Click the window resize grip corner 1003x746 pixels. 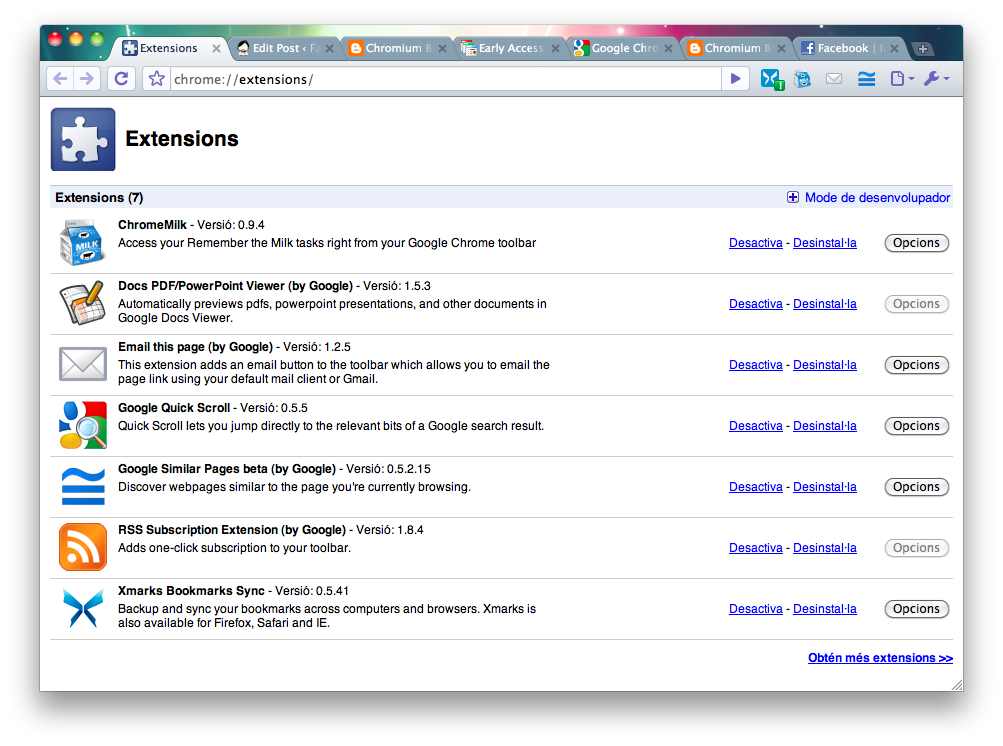tap(957, 685)
